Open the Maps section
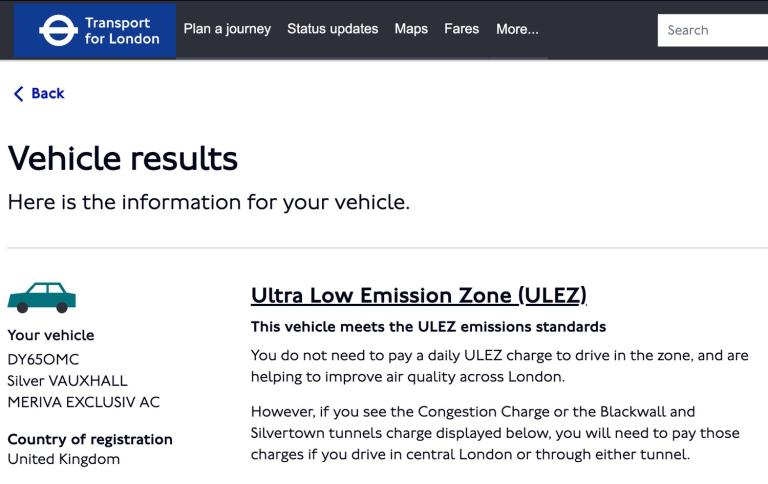The height and width of the screenshot is (484, 768). (411, 29)
